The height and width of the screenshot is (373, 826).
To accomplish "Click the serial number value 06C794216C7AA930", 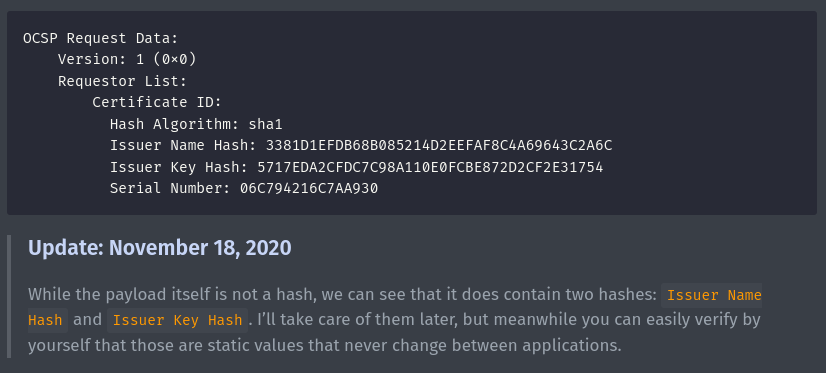I will coord(309,188).
